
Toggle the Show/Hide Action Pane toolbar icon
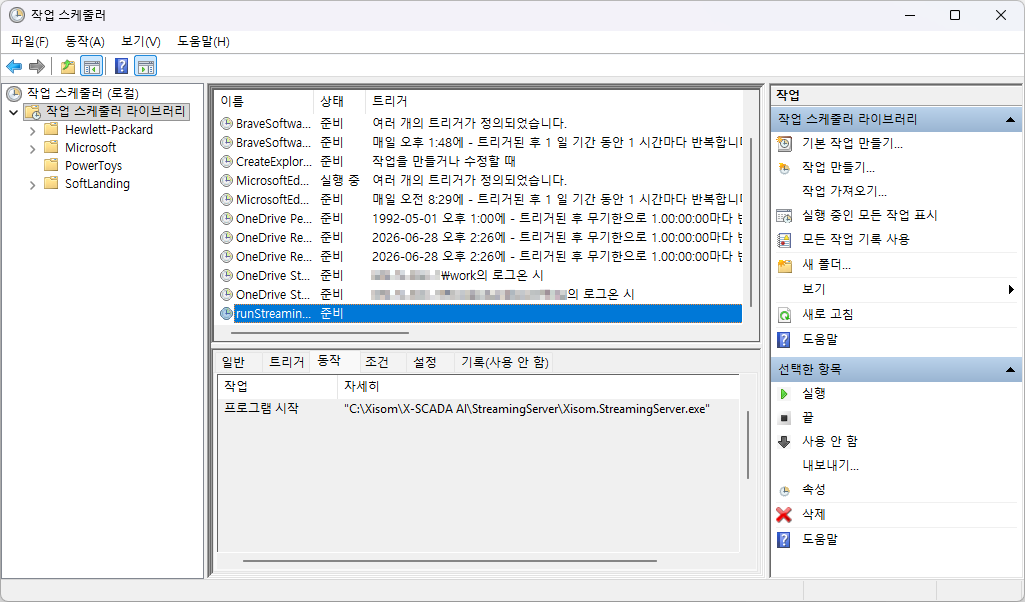(x=145, y=66)
